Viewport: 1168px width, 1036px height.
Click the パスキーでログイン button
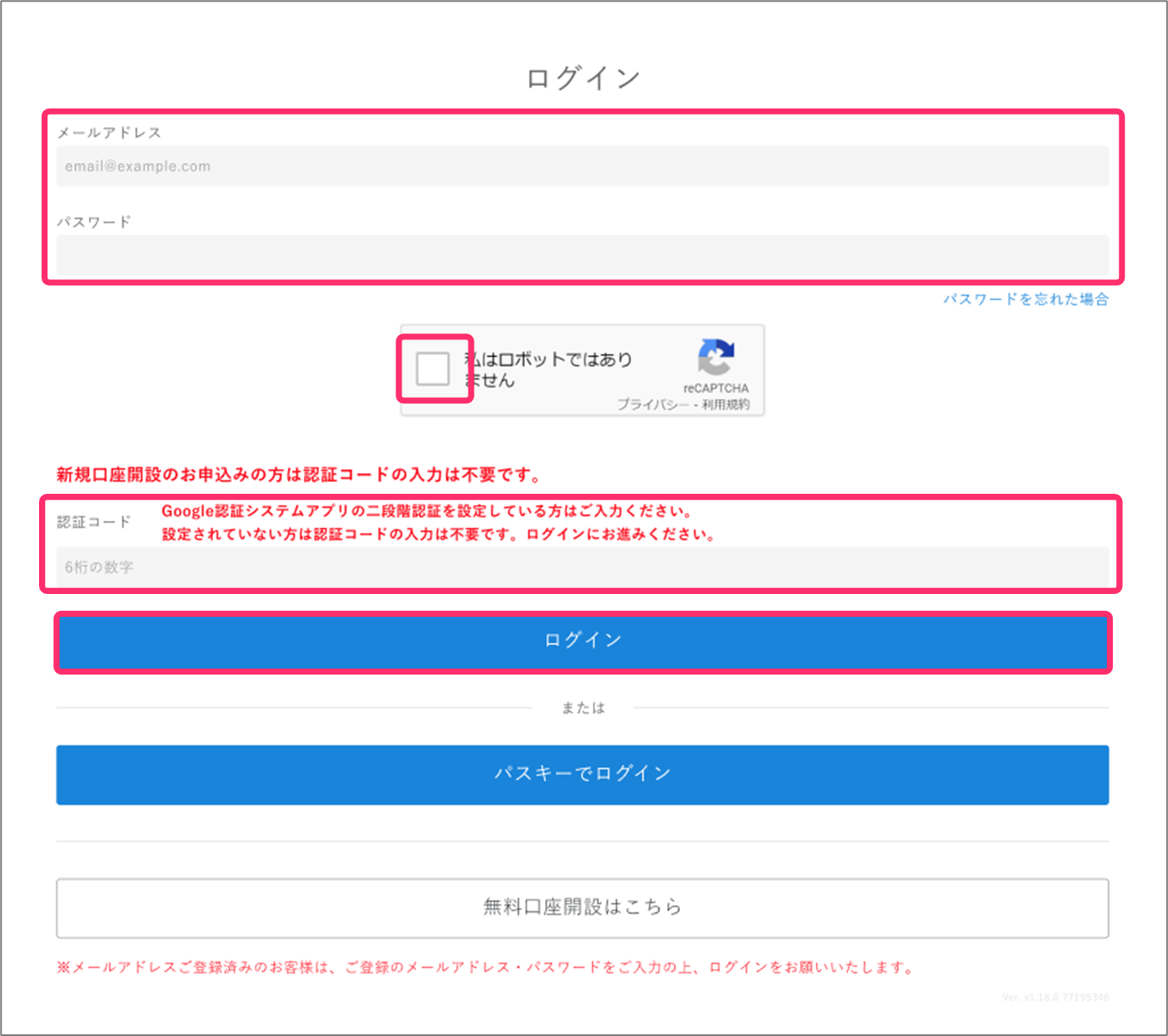point(582,775)
